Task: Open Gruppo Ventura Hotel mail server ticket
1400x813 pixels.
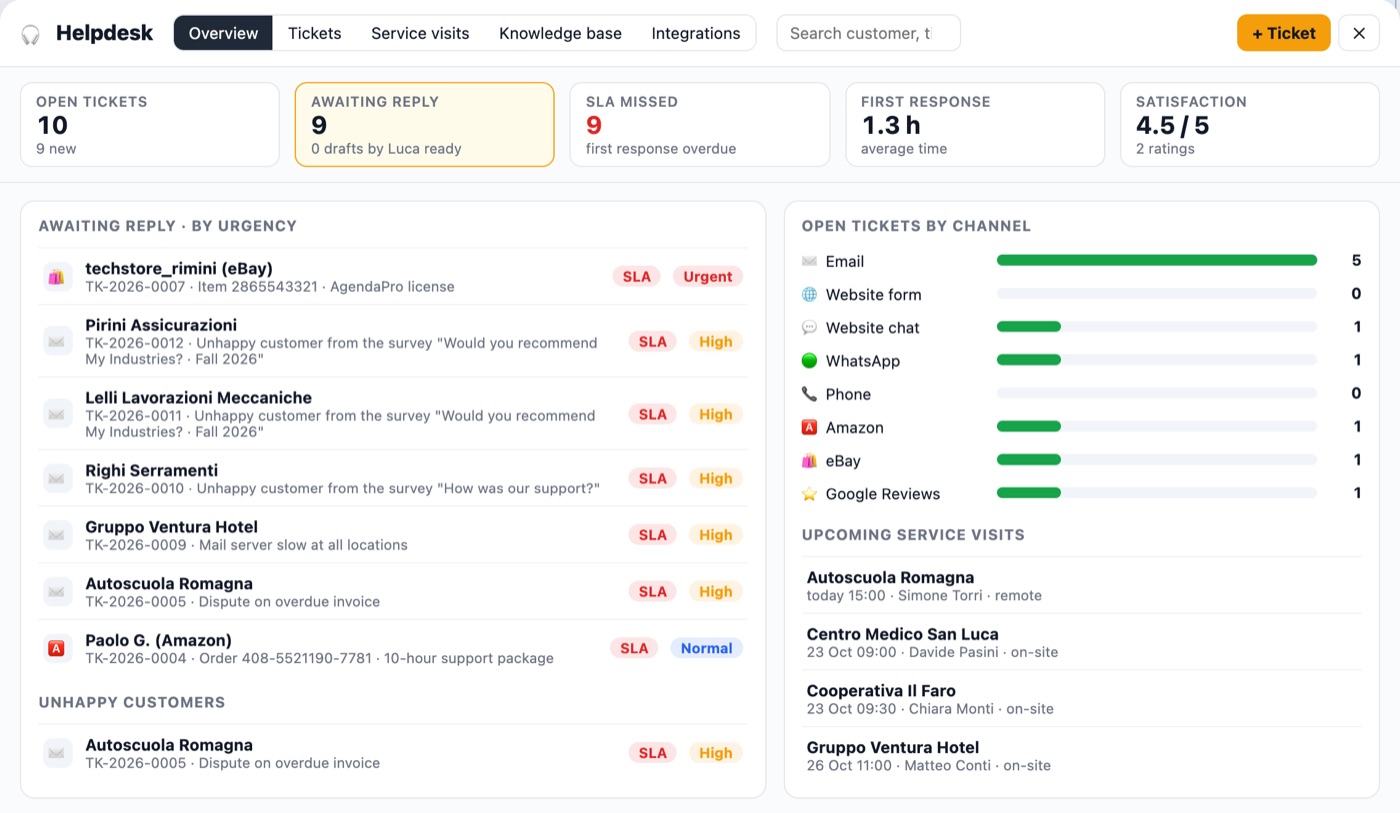Action: click(393, 535)
